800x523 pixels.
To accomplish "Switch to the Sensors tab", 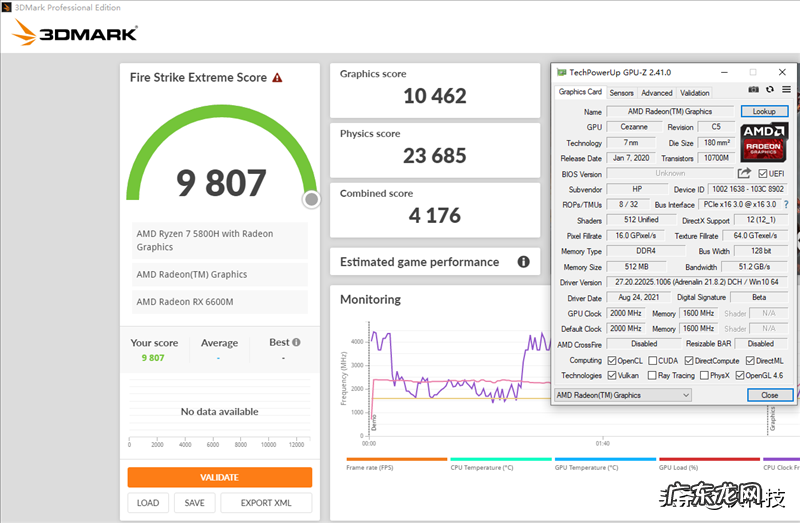I will click(x=621, y=93).
